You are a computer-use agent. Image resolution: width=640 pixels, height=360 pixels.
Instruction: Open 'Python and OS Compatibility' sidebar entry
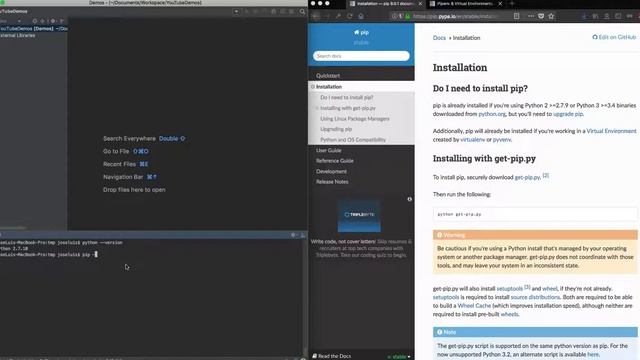tap(353, 140)
